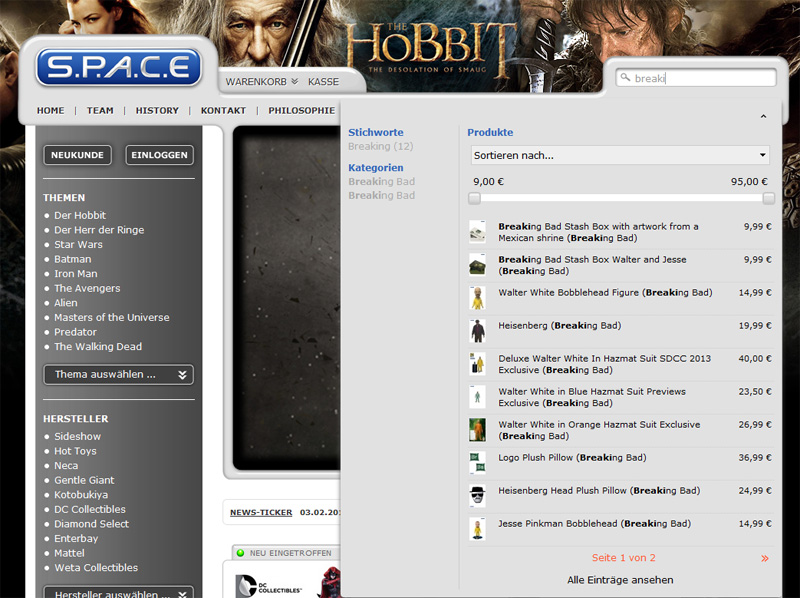Open Heisenberg figure product thumbnail
Screen dimensions: 800x598
point(477,331)
